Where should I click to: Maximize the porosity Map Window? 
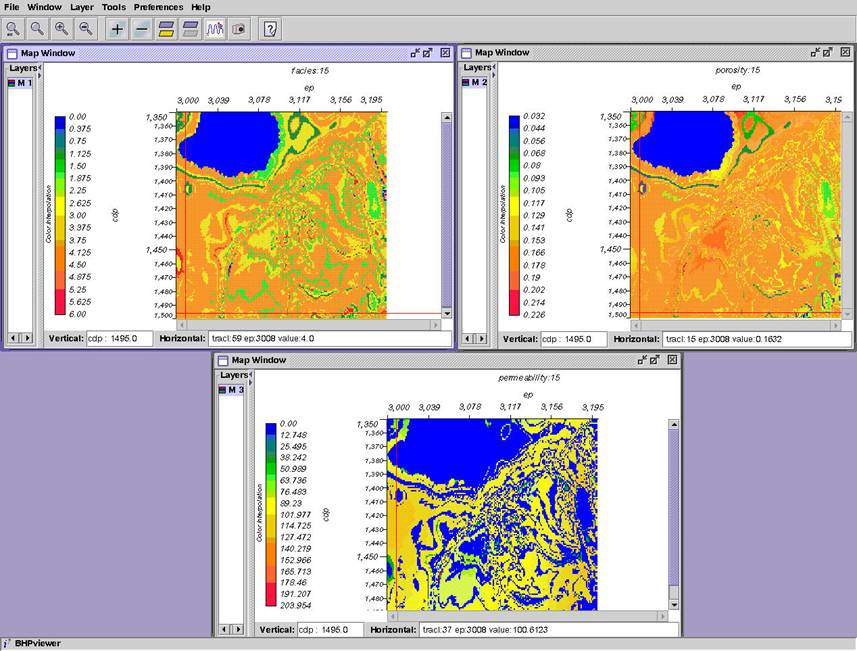tap(827, 52)
